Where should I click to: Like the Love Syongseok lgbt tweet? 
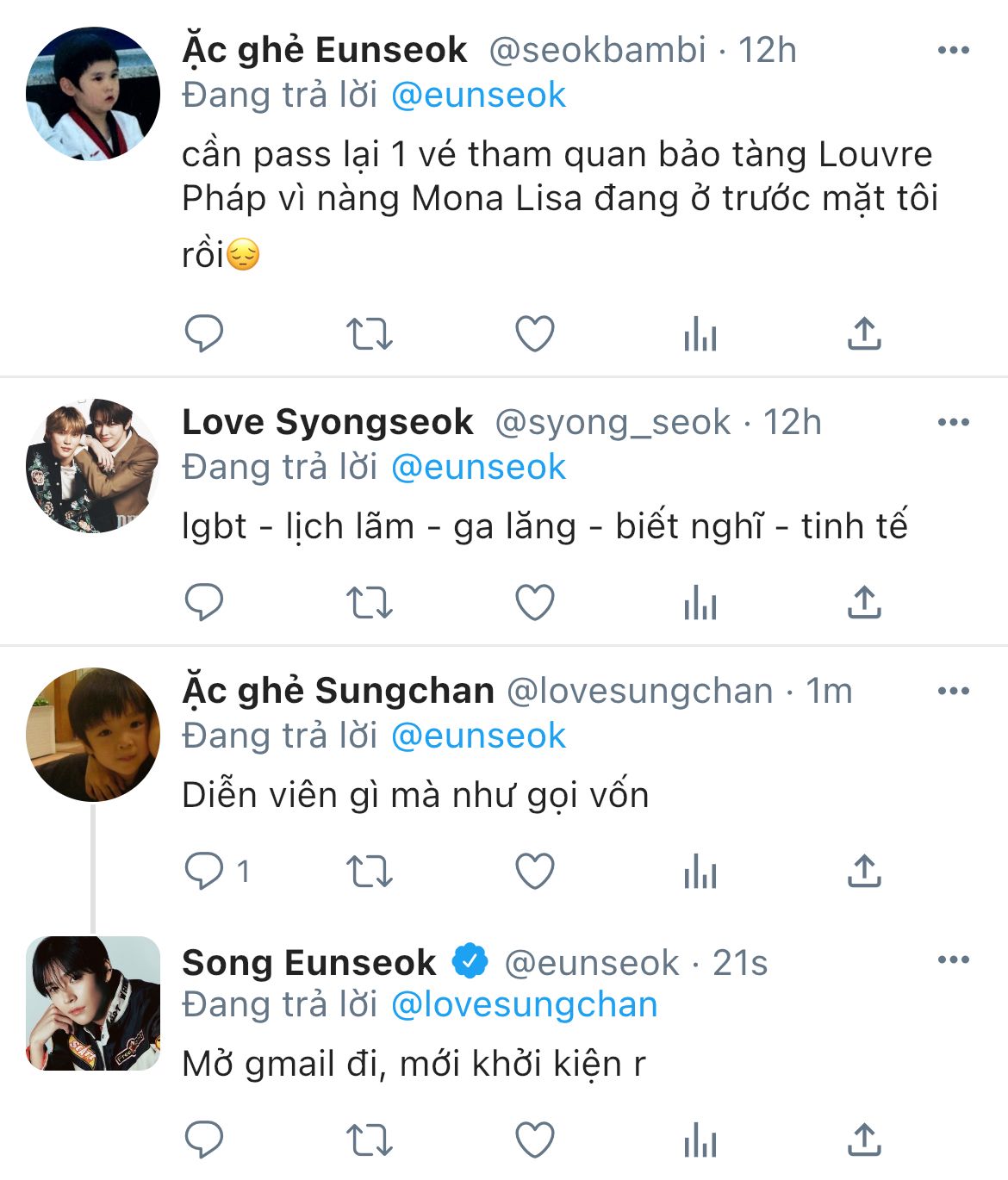pyautogui.click(x=534, y=603)
